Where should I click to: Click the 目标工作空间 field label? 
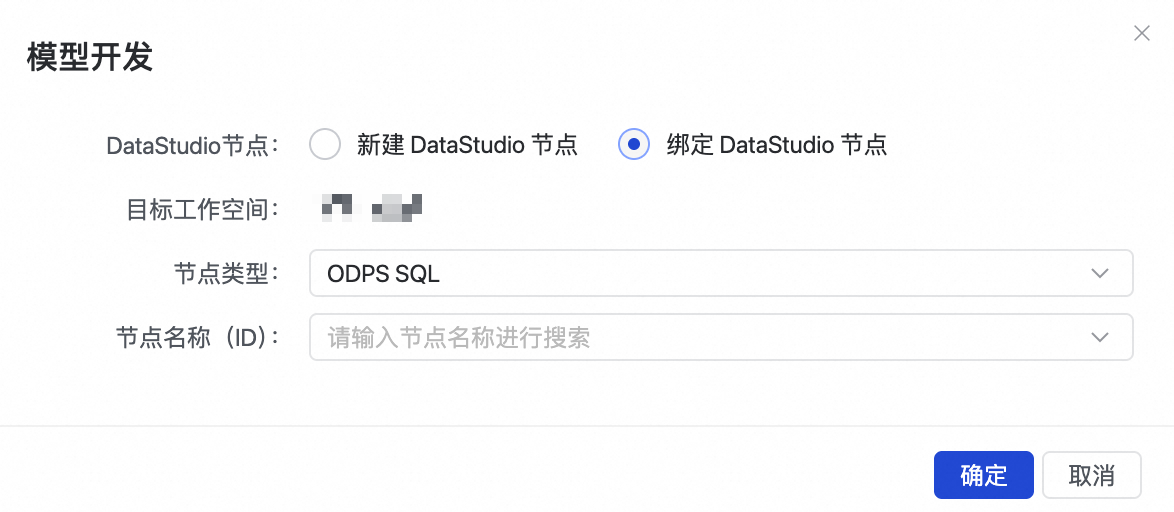coord(201,209)
